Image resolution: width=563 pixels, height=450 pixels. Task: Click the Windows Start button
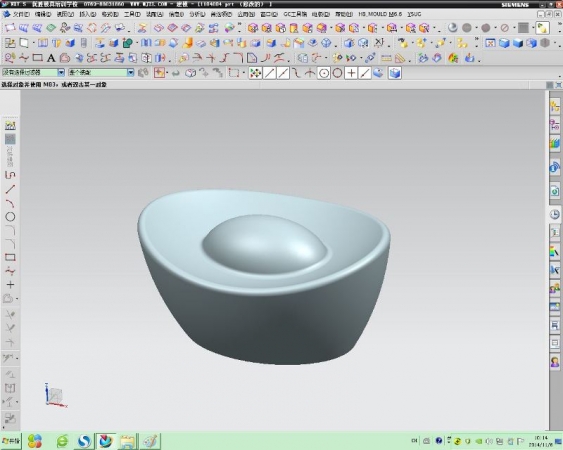pyautogui.click(x=11, y=441)
